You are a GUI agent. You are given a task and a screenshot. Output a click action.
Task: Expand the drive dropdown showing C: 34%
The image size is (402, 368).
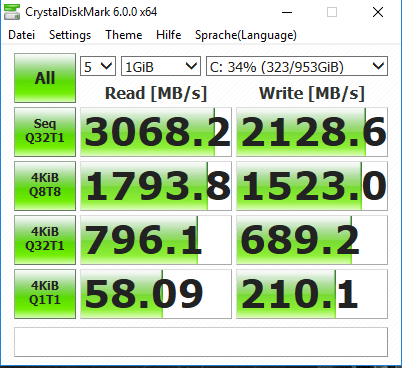[297, 66]
